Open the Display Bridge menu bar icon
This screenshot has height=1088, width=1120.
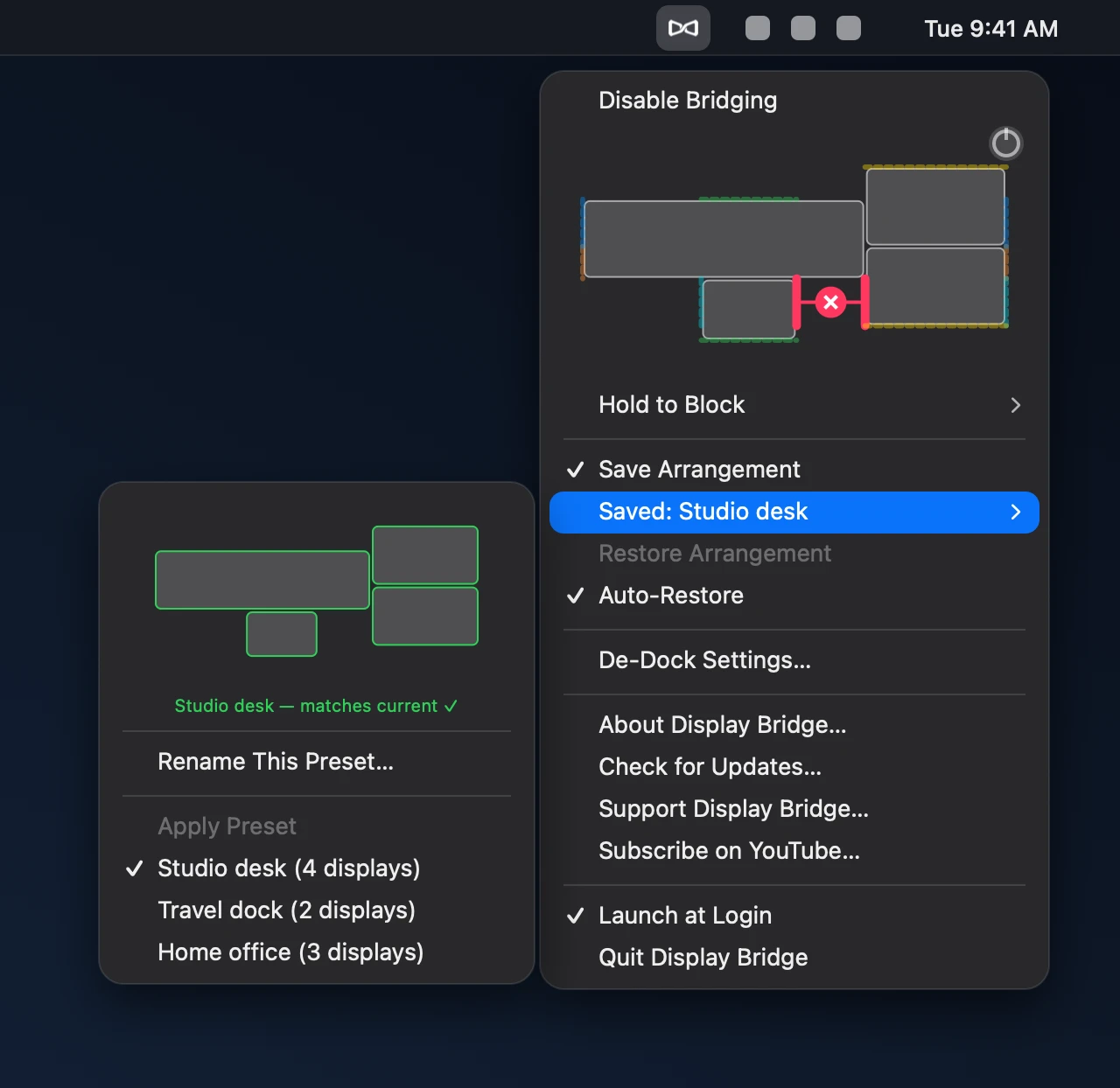[x=683, y=28]
